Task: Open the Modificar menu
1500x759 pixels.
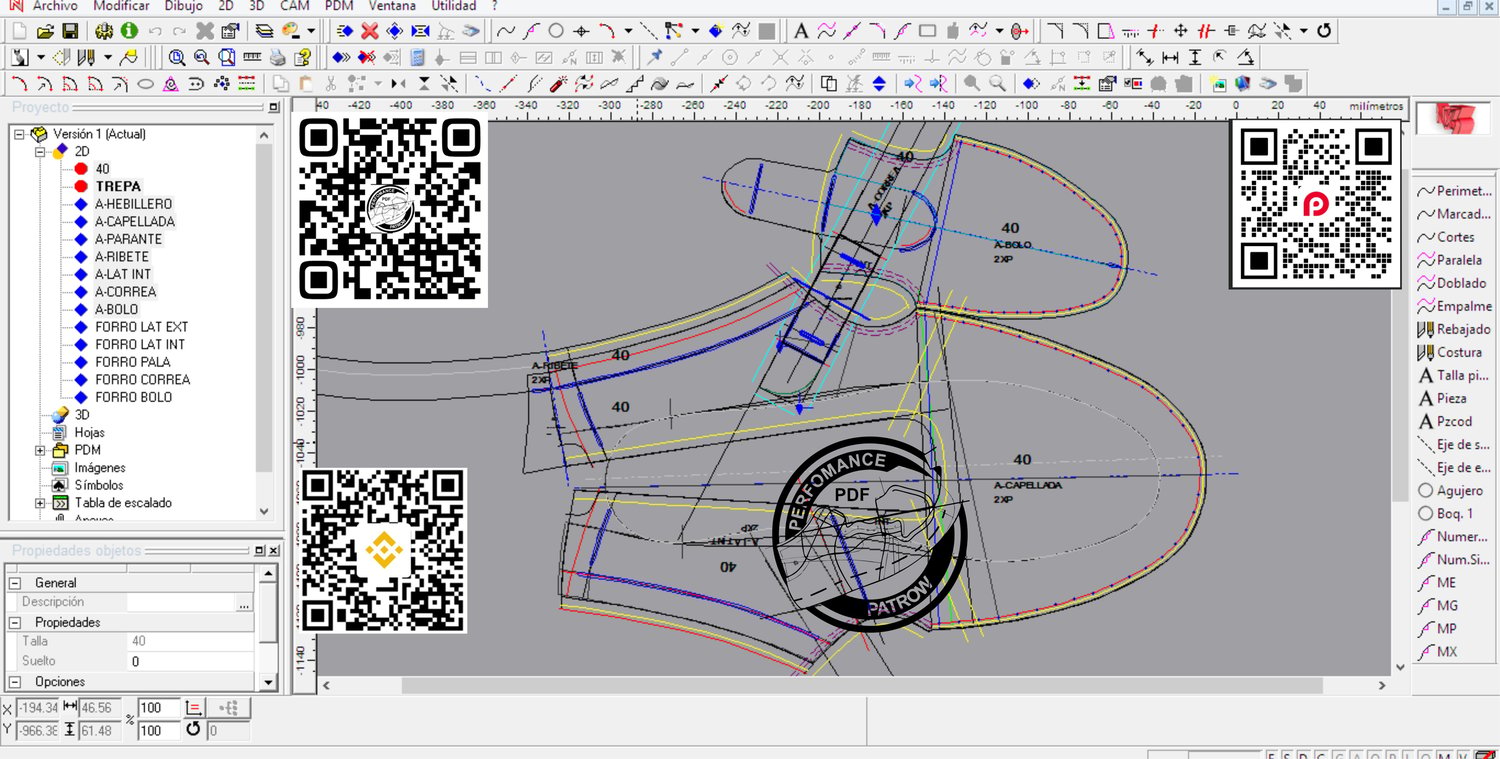Action: click(121, 6)
